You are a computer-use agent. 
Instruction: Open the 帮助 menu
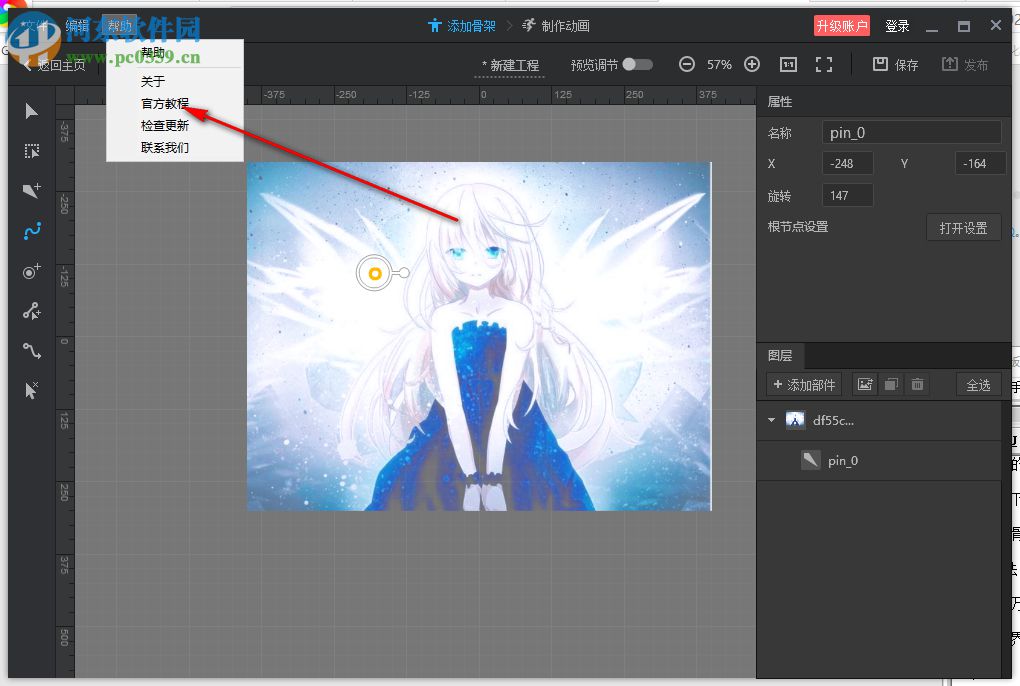point(120,25)
